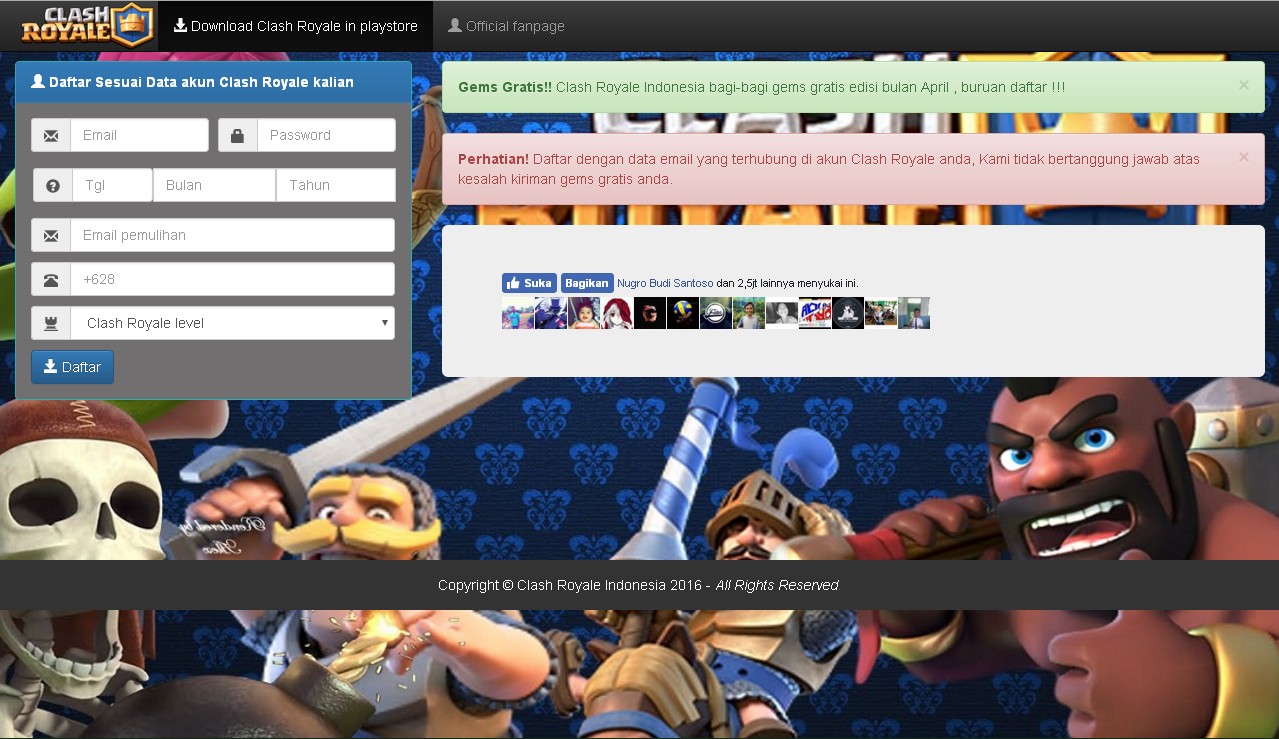Screen dimensions: 1279x739
Task: Open the Nugro Budi Santoso profile link
Action: click(665, 283)
